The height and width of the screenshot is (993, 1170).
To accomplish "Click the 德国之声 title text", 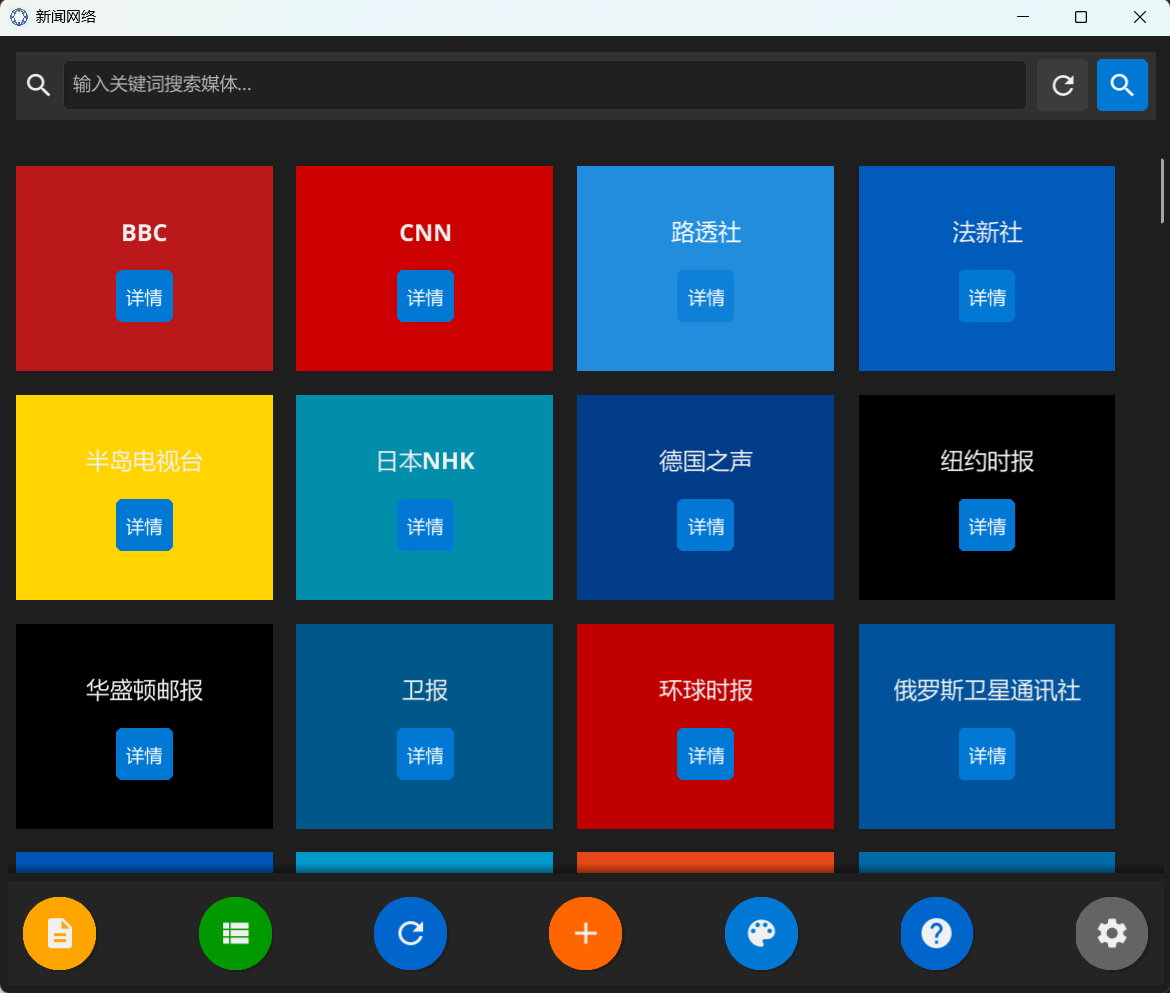I will click(705, 462).
